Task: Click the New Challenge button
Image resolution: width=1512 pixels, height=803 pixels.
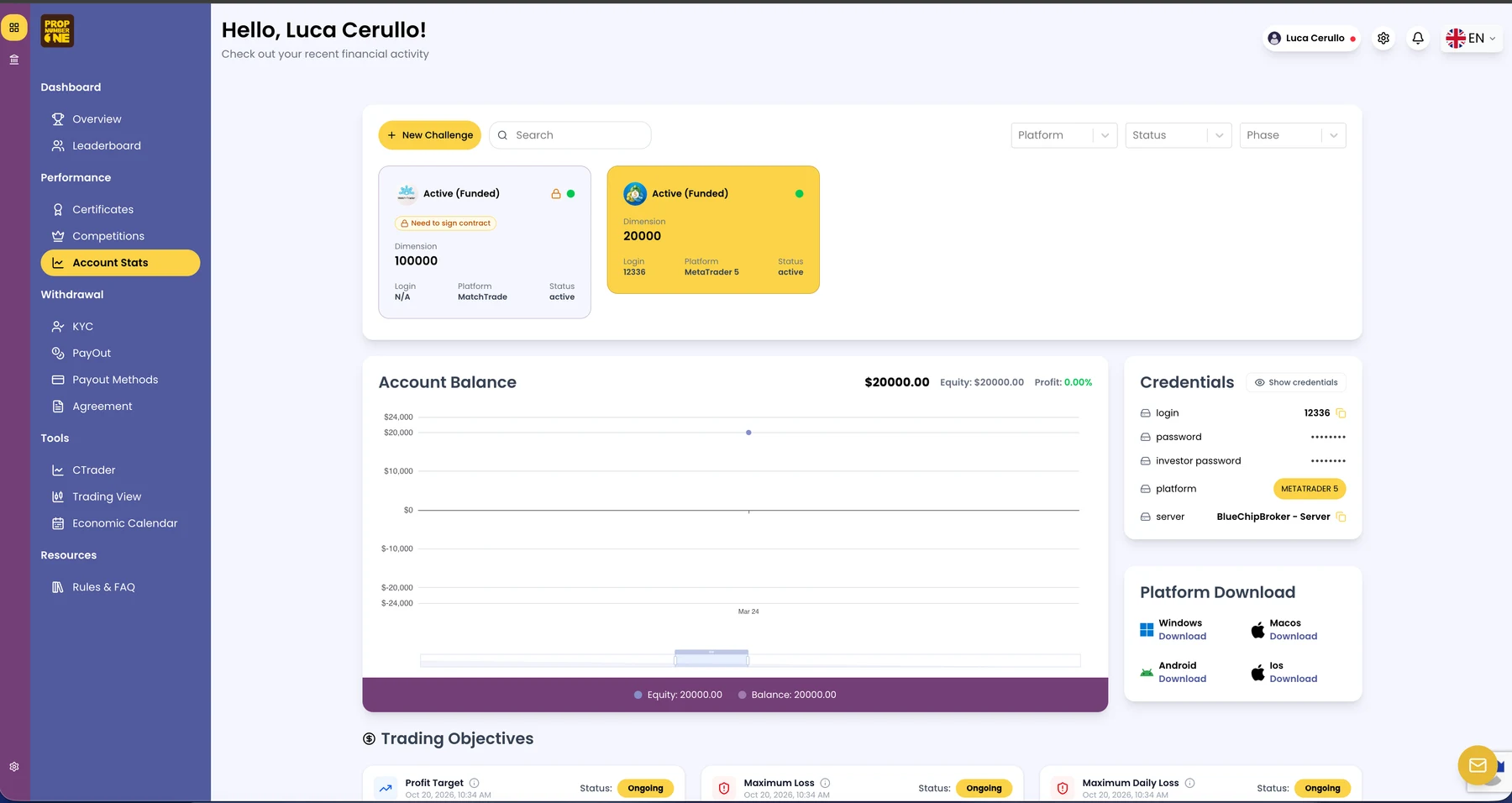Action: point(429,135)
